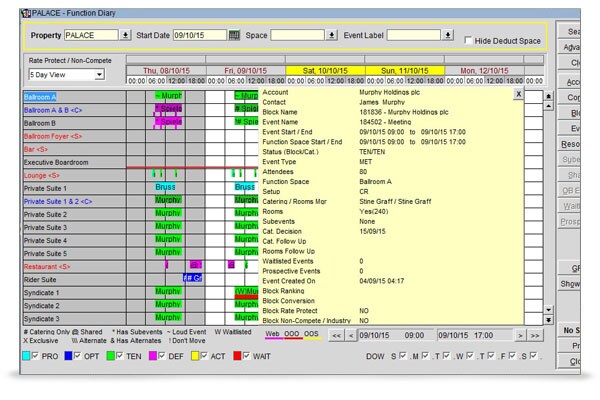600x400 pixels.
Task: Jump back with the double-left arrow button
Action: pos(336,336)
